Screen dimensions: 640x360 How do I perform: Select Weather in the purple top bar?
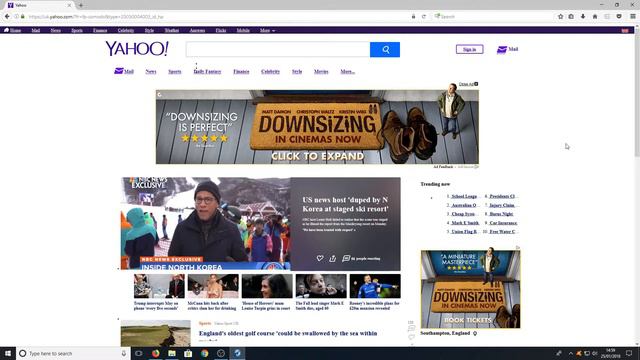[x=172, y=31]
